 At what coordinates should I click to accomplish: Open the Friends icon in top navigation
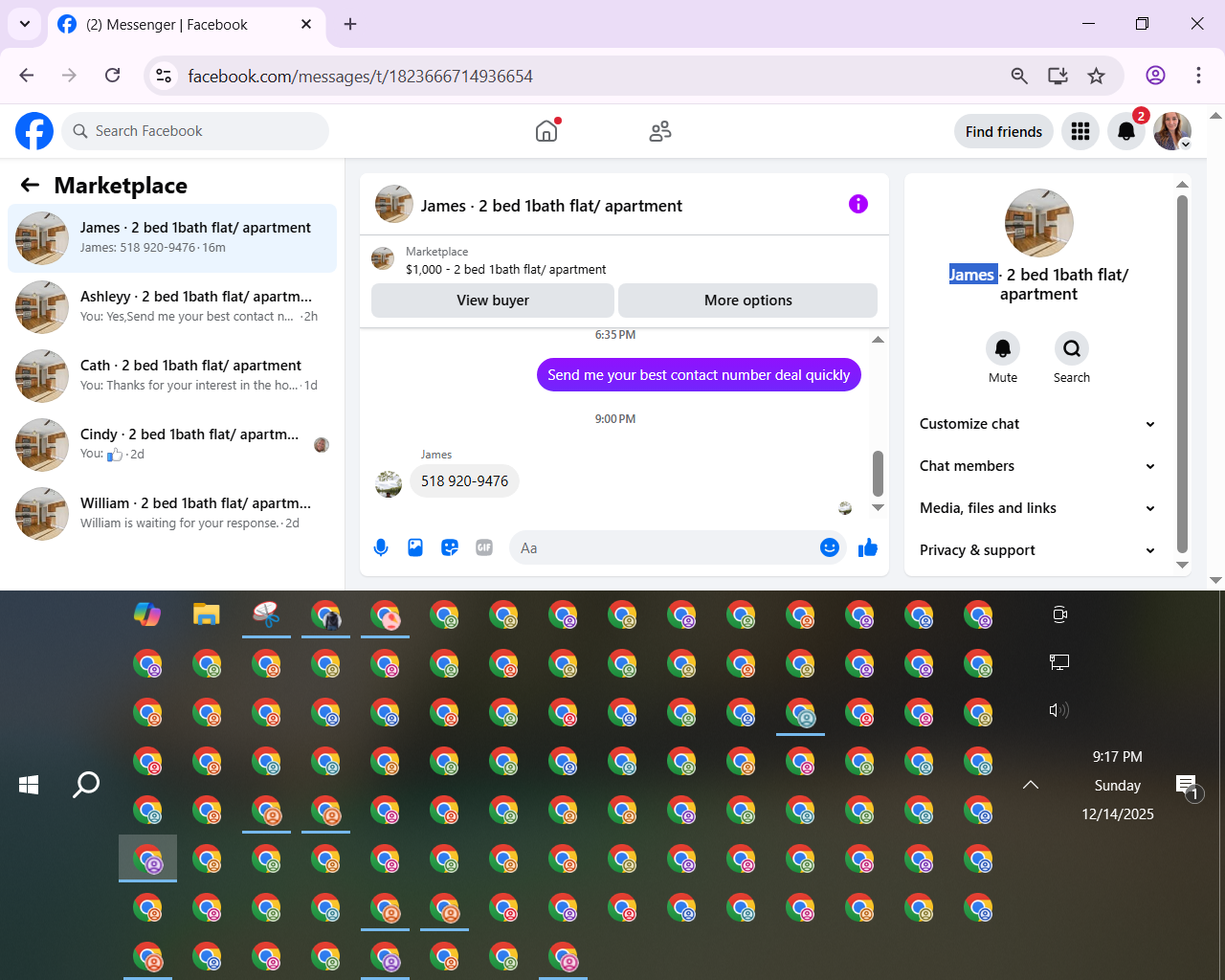(x=660, y=131)
